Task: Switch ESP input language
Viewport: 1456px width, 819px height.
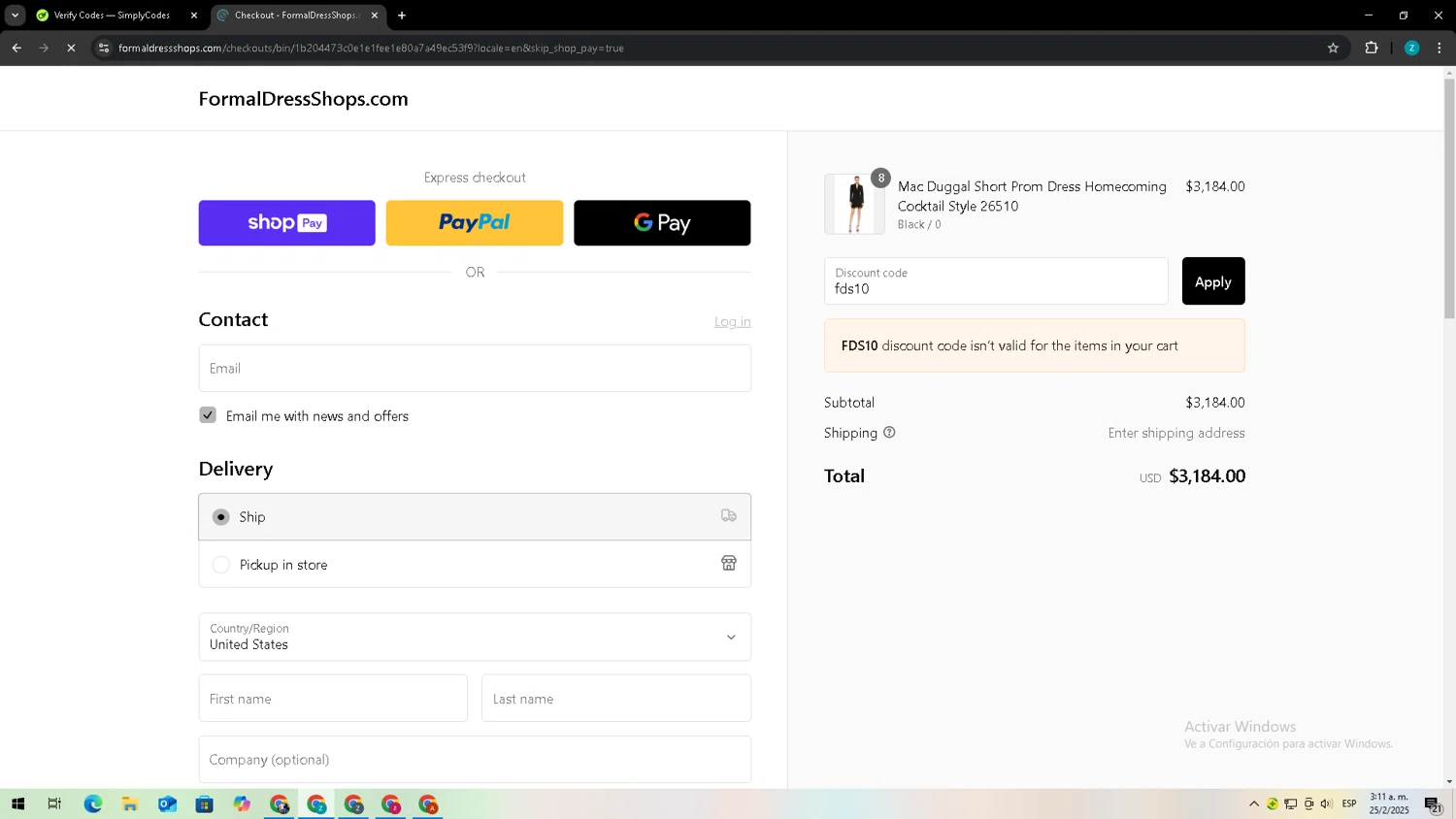Action: tap(1349, 804)
